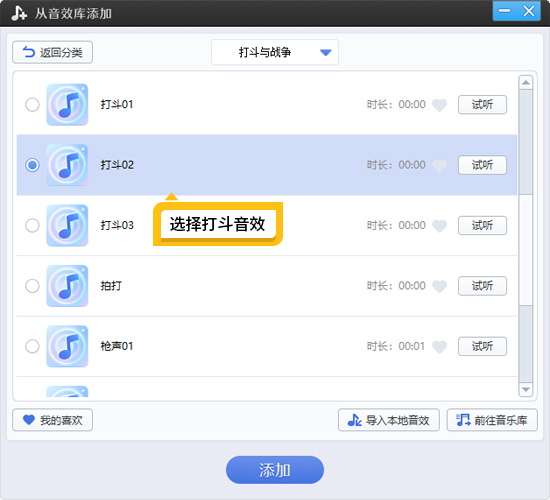Preview 打斗02 with 试听 button
550x500 pixels.
tap(482, 165)
